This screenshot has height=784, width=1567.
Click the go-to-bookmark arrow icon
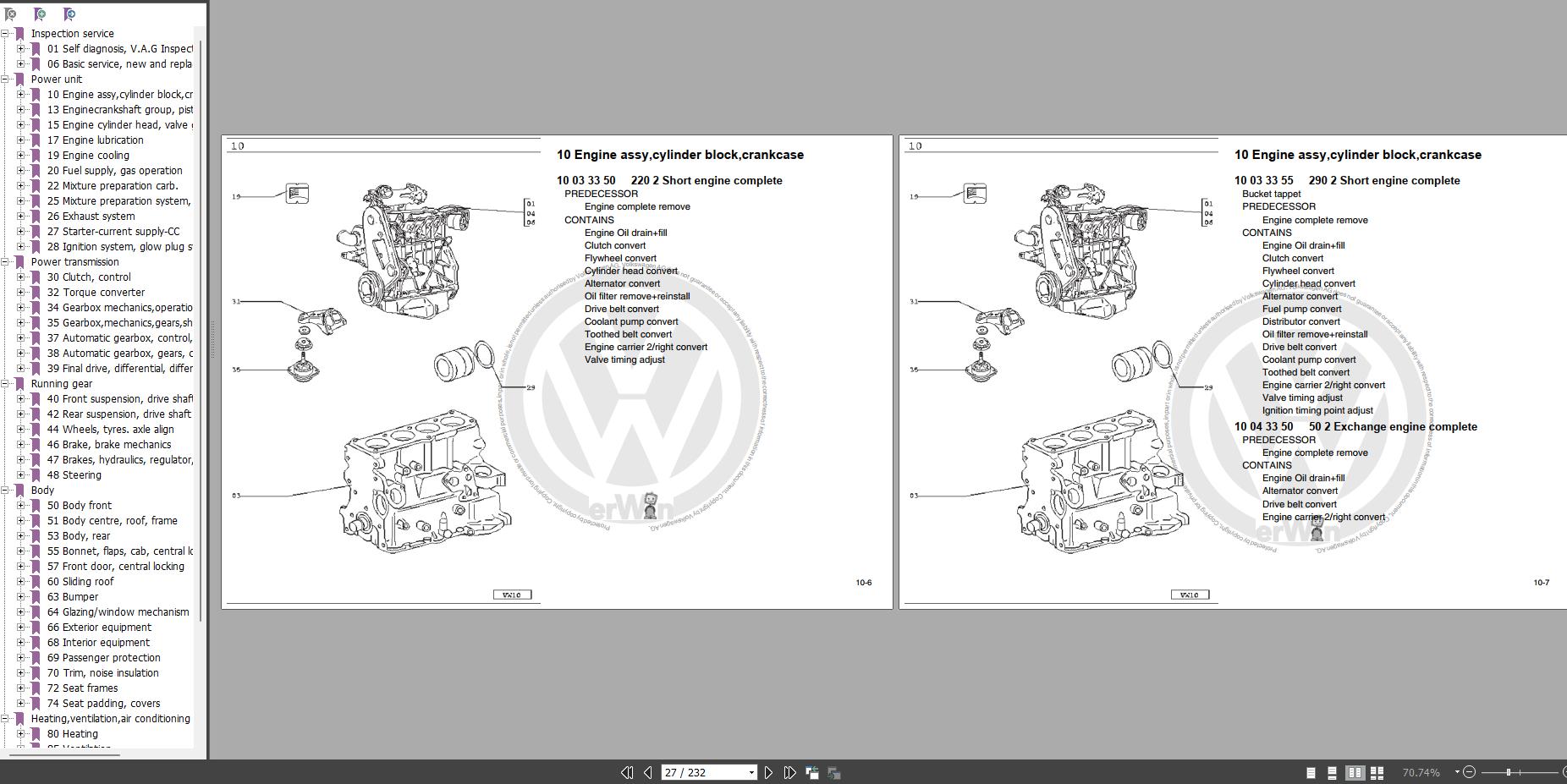click(x=69, y=14)
